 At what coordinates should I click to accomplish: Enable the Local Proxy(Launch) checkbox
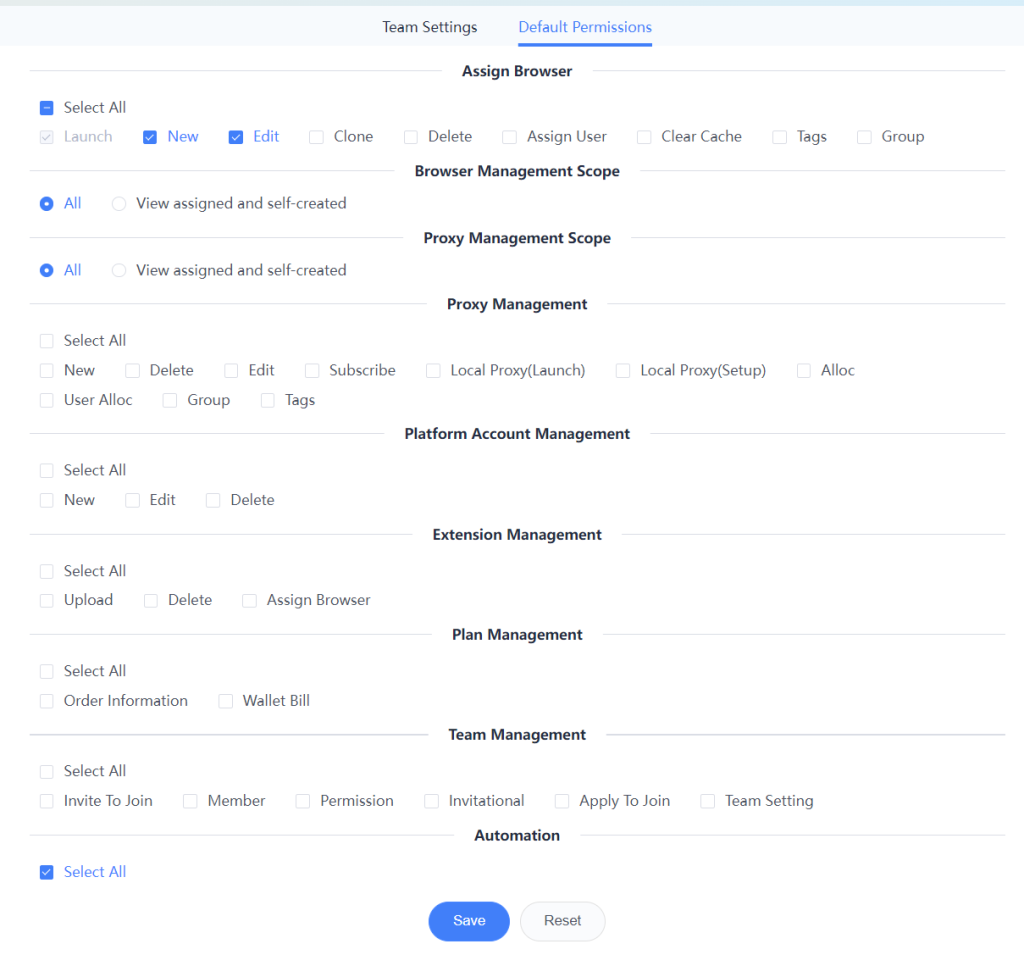point(433,371)
